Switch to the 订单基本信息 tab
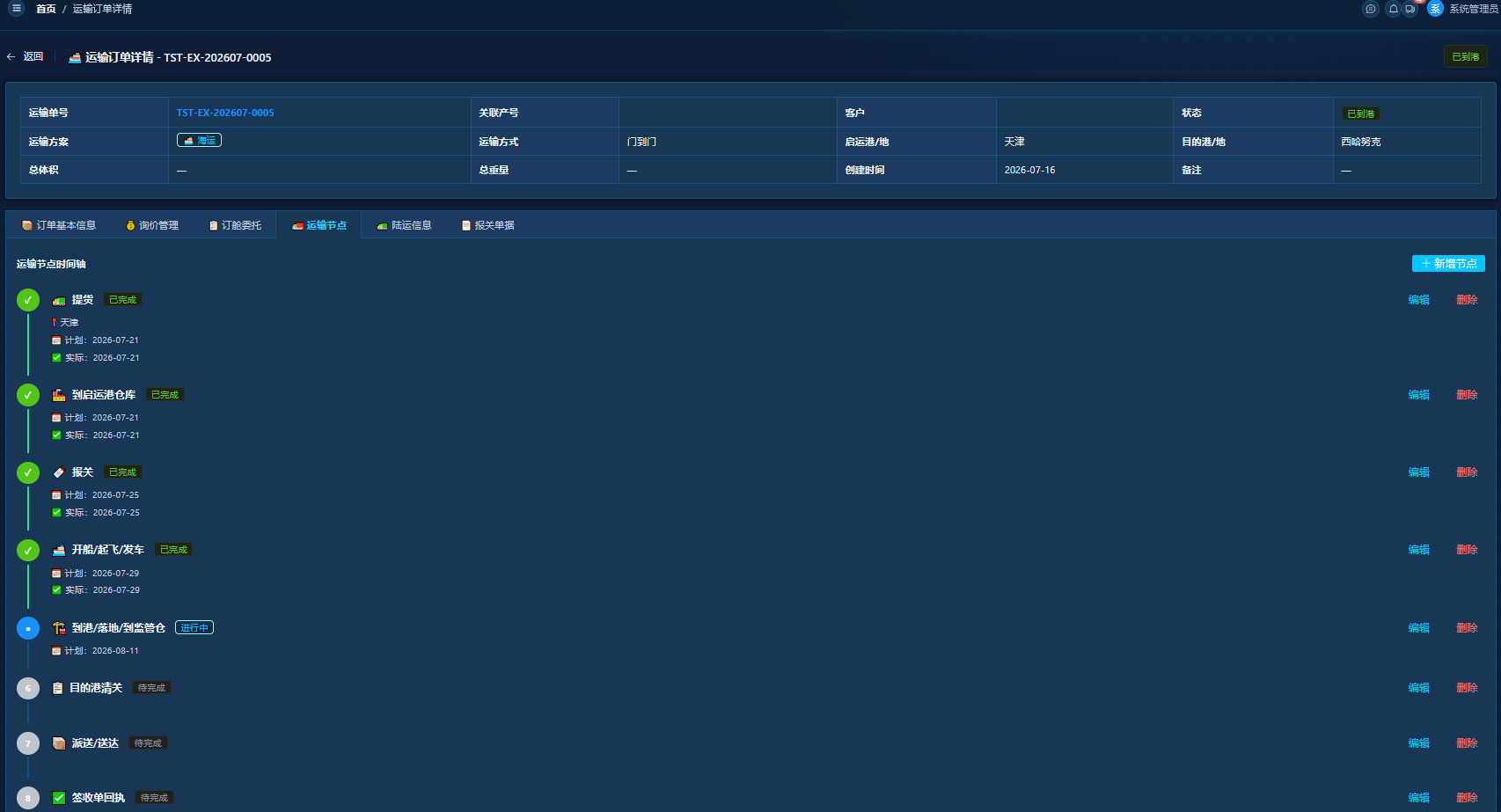1501x812 pixels. [x=59, y=225]
